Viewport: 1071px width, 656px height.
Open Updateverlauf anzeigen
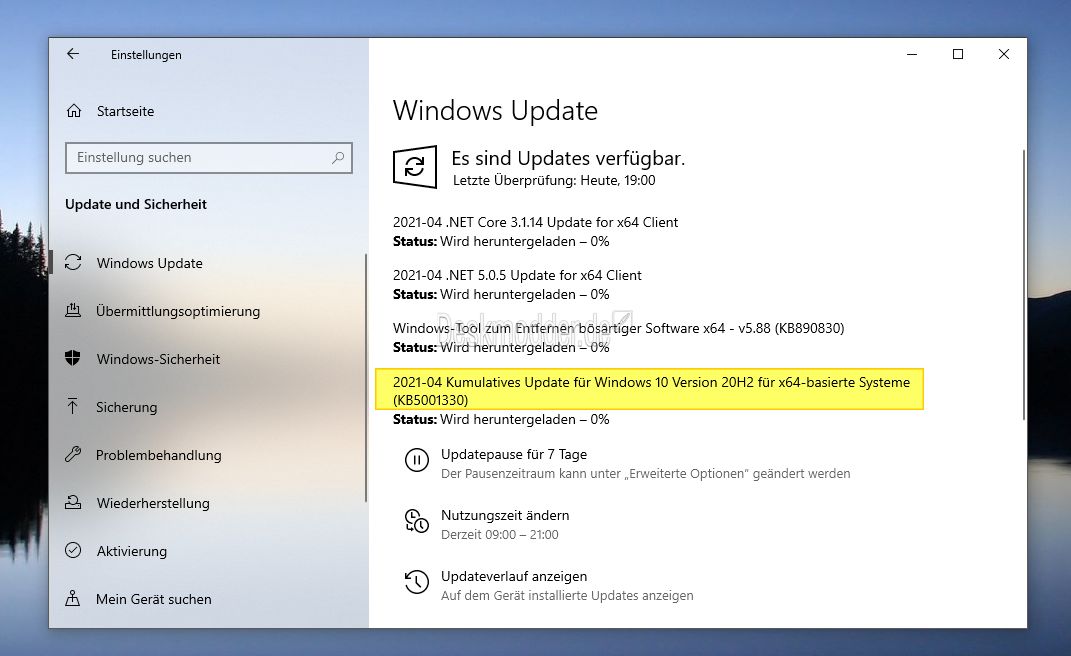pos(514,576)
